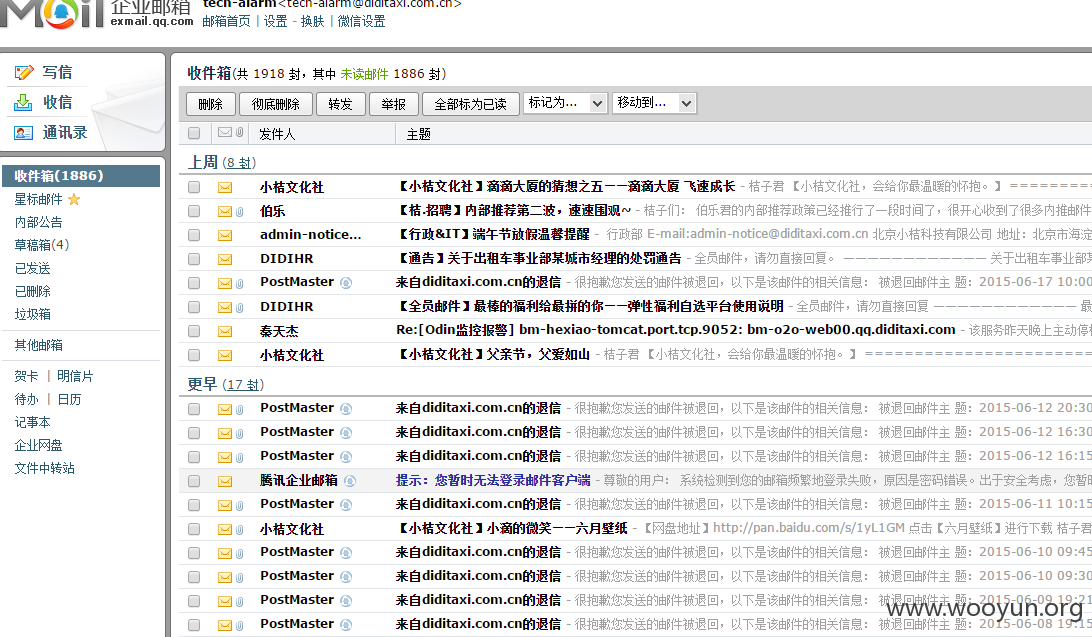This screenshot has height=637, width=1092.
Task: Click attachment clip icon in 伯乐 row
Action: 239,212
